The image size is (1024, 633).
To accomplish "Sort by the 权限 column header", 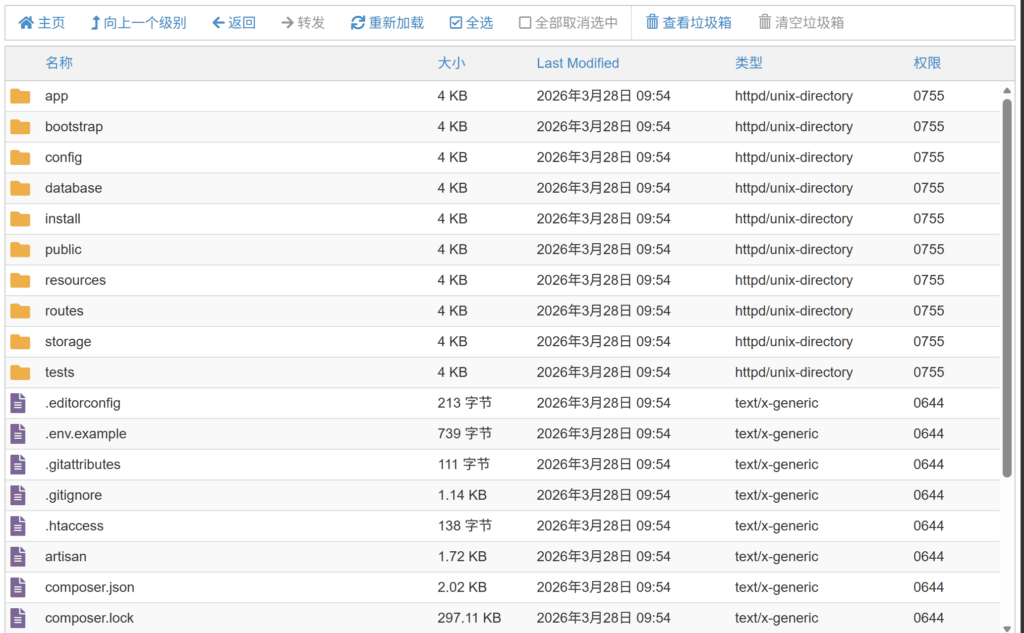I will pyautogui.click(x=928, y=62).
